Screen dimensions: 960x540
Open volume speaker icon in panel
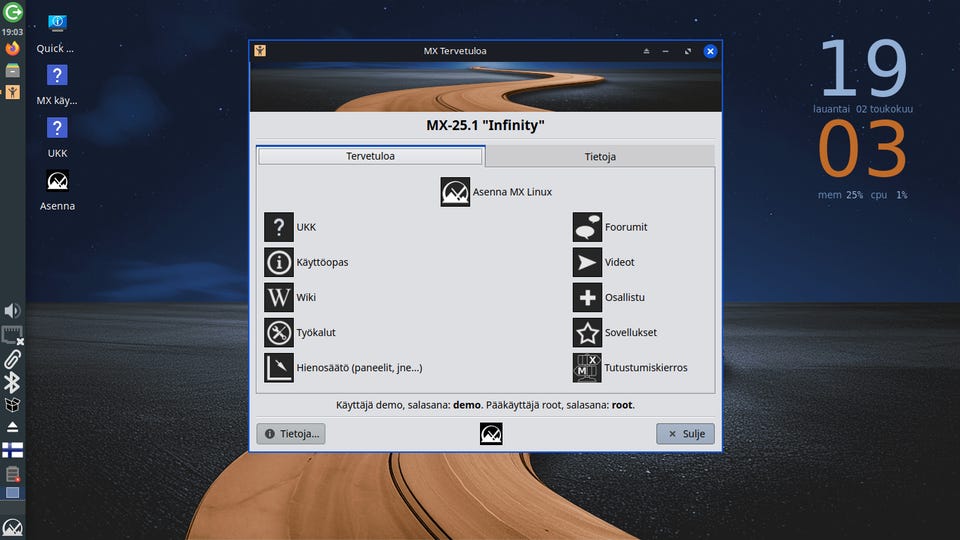point(12,311)
